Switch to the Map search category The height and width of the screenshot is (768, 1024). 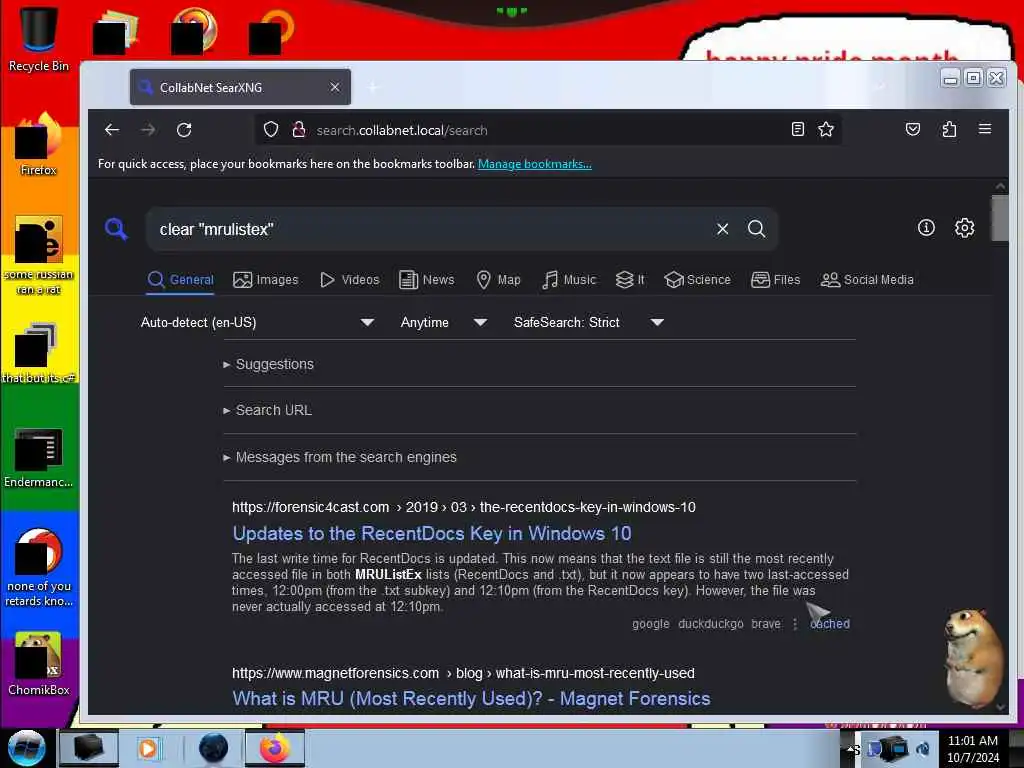click(498, 280)
